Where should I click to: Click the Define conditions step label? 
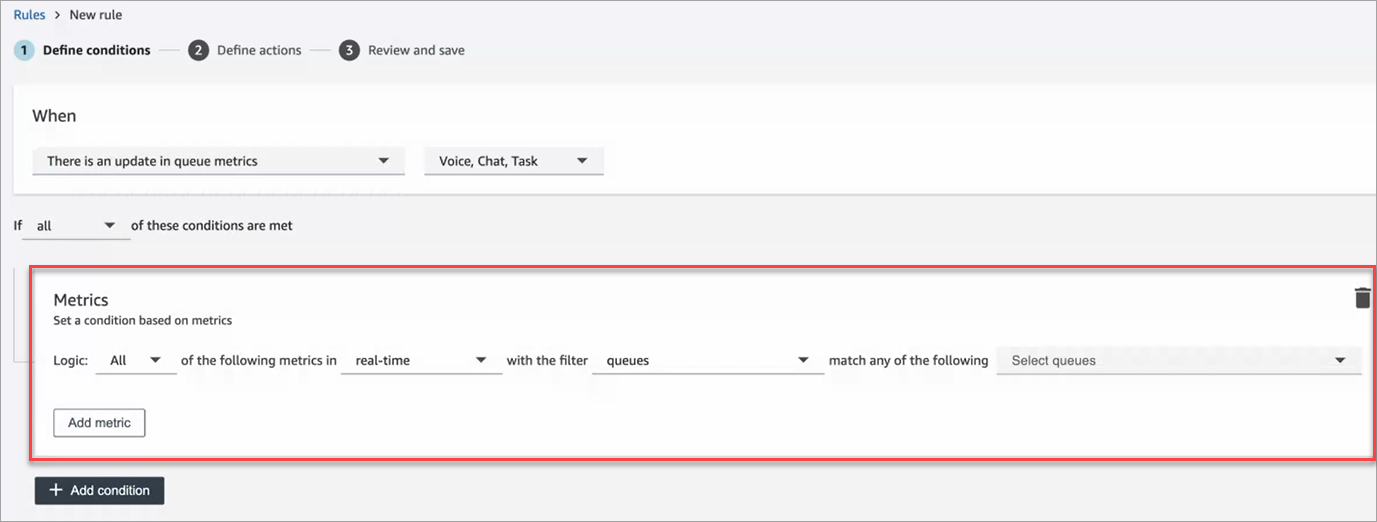tap(96, 50)
